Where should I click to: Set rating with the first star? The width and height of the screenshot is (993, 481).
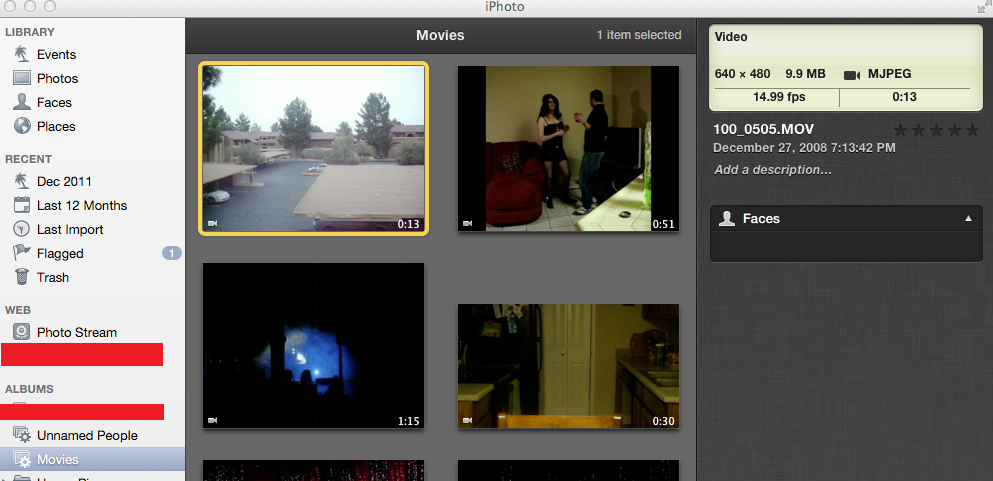click(901, 130)
